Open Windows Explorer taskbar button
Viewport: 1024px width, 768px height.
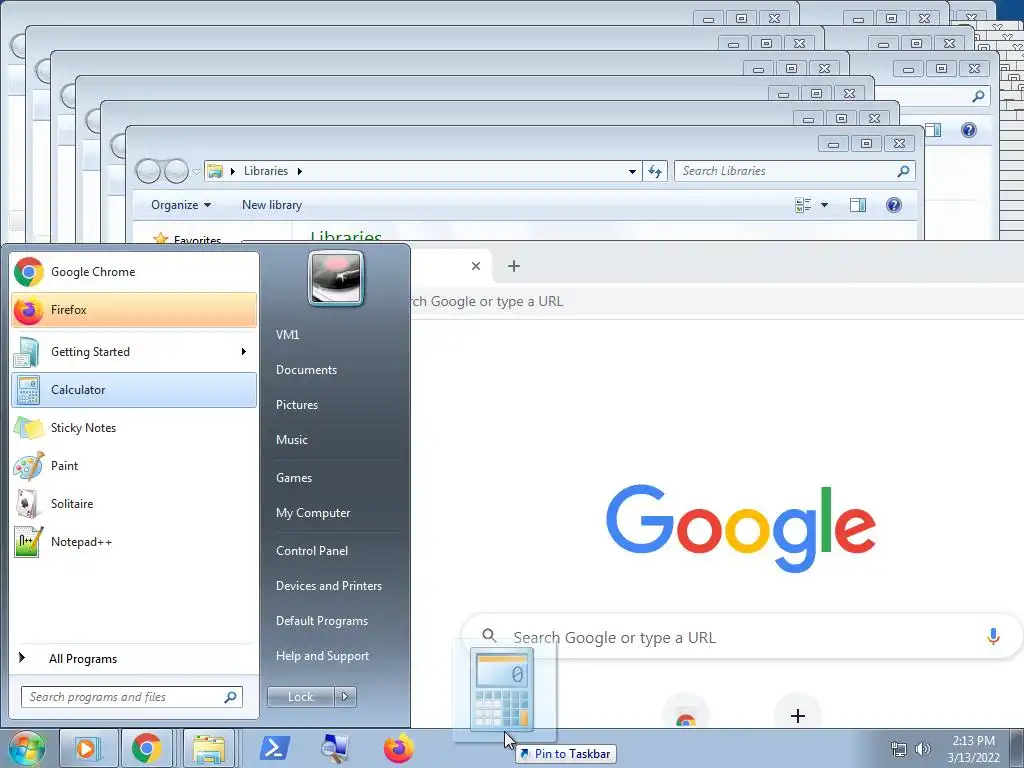point(209,748)
